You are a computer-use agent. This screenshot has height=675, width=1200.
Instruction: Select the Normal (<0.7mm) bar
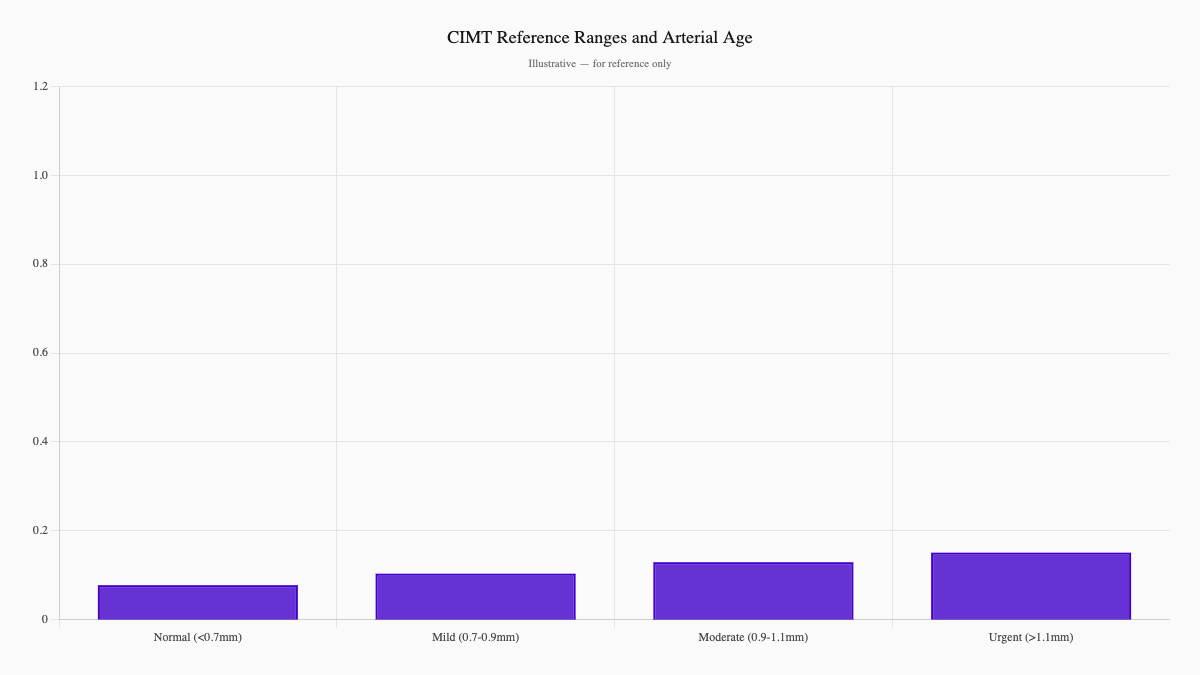click(x=197, y=600)
